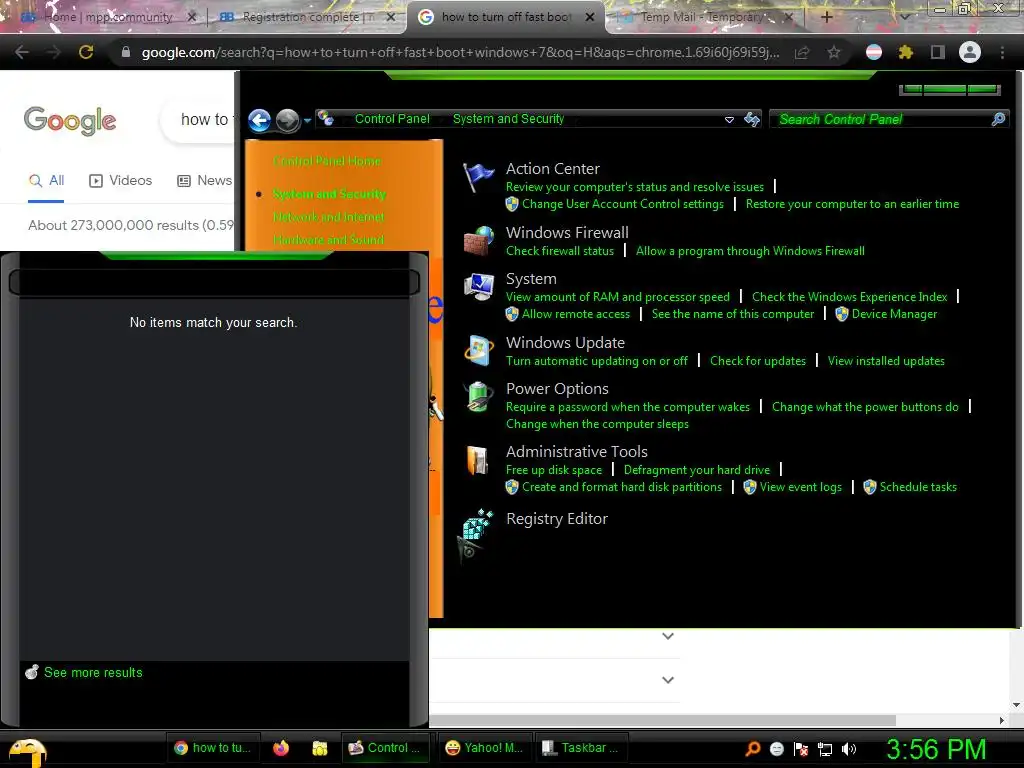Click Chrome back navigation arrow
Screen dimensions: 1024x768
pos(22,52)
